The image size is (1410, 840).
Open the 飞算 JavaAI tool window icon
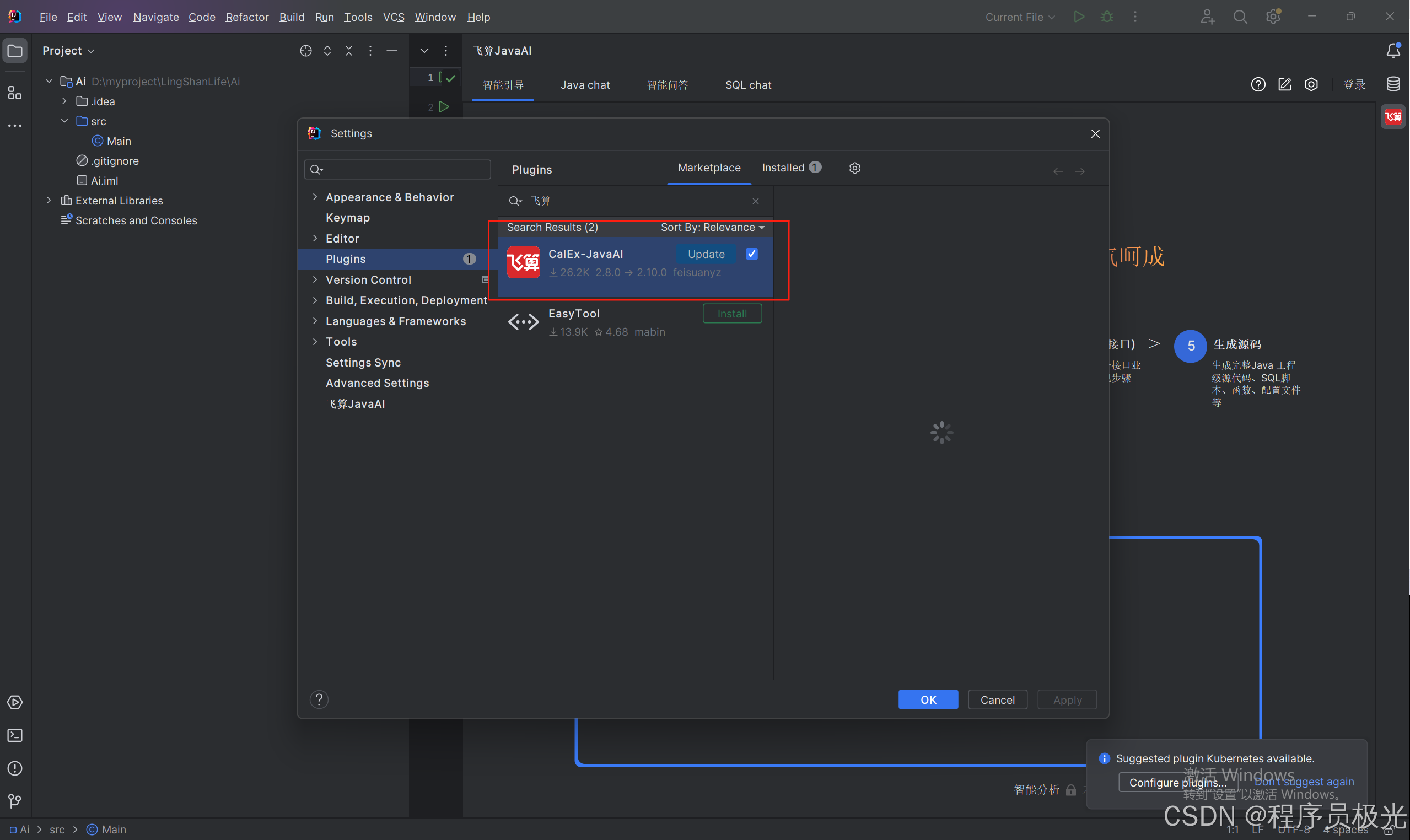[x=1392, y=117]
